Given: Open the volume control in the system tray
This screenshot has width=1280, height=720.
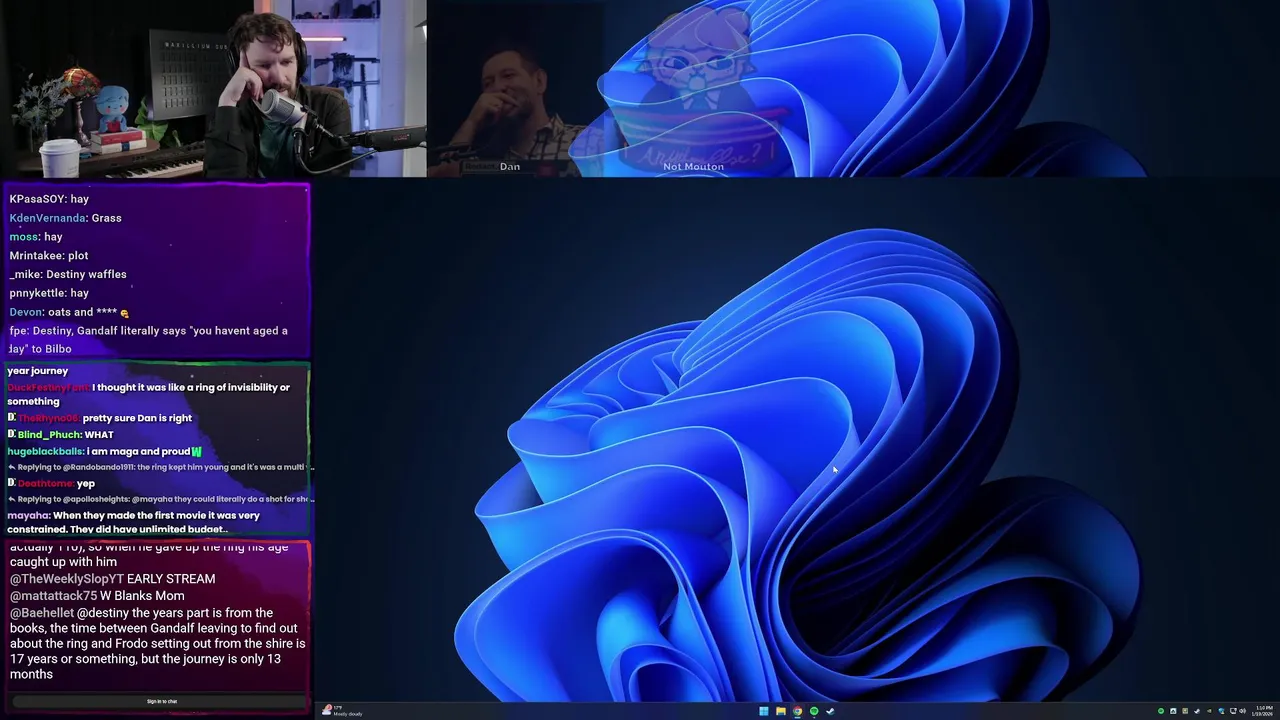Looking at the screenshot, I should [1242, 711].
